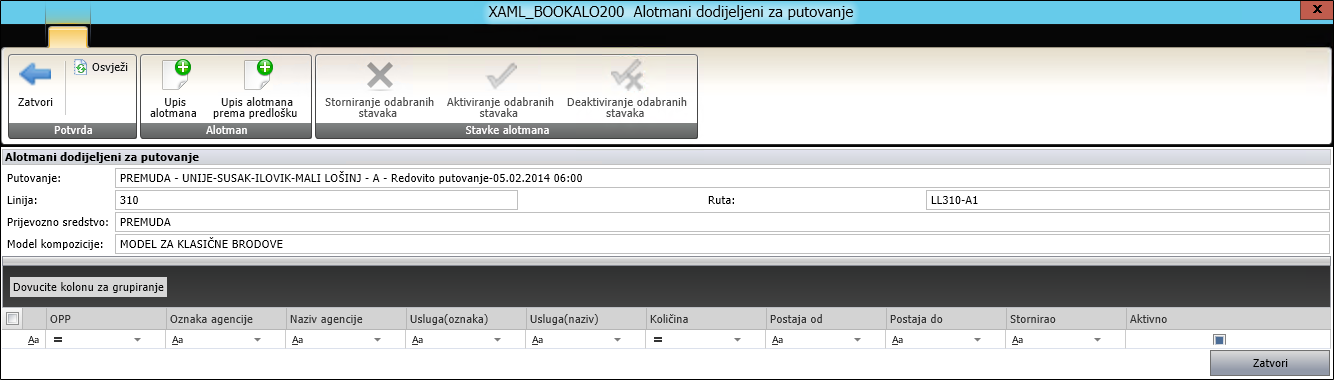Click Deaktiviranje odabranih stavaka icon
Viewport: 1334px width, 380px height.
pyautogui.click(x=626, y=76)
